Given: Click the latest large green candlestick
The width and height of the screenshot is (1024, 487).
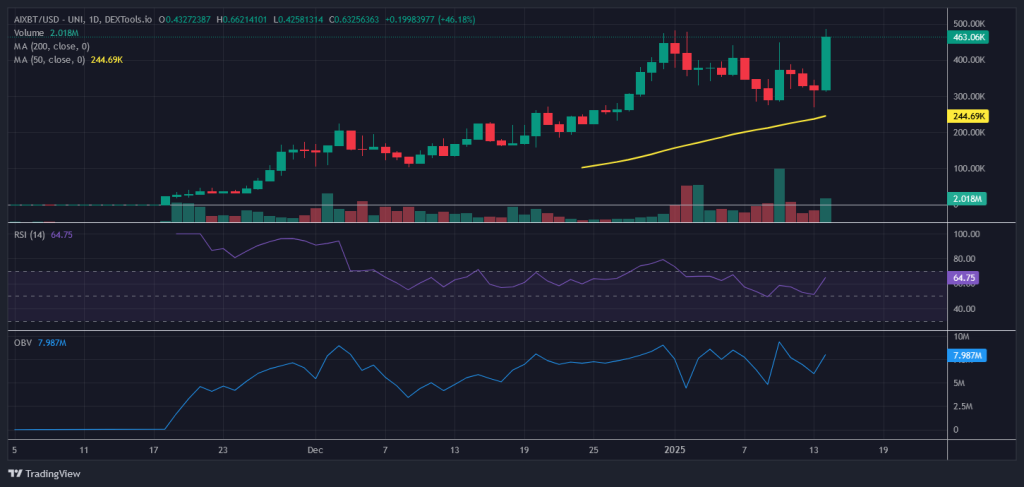Looking at the screenshot, I should click(825, 63).
